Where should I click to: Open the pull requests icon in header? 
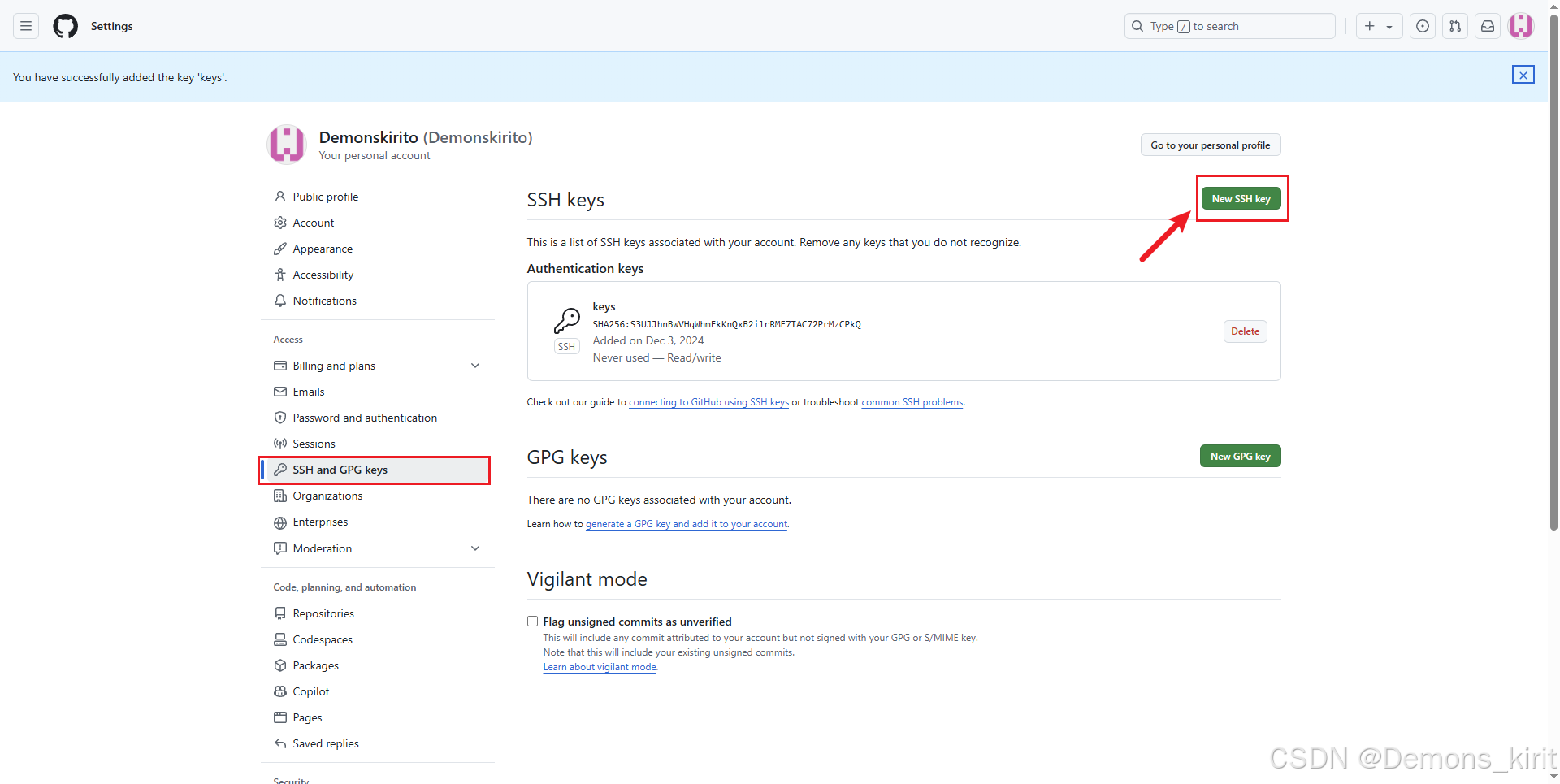click(x=1455, y=26)
